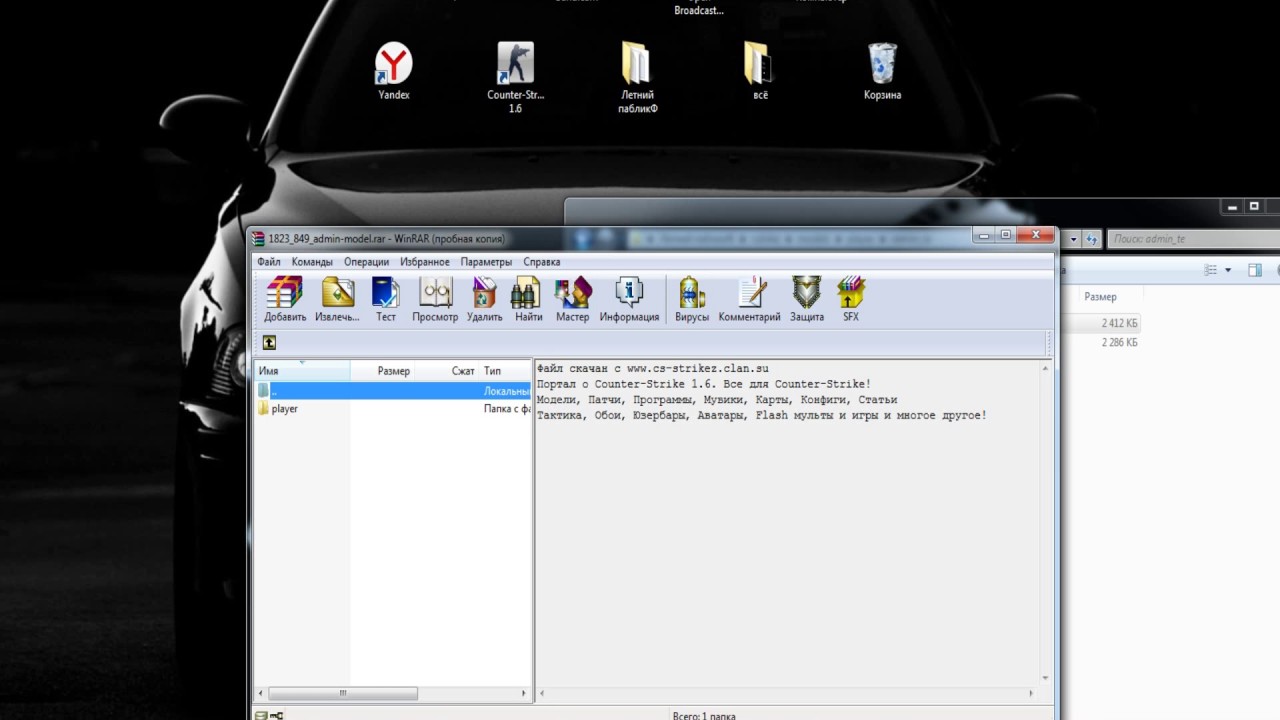The image size is (1280, 720).
Task: Maximize the Explorer window behind WinRAR
Action: 1256,207
